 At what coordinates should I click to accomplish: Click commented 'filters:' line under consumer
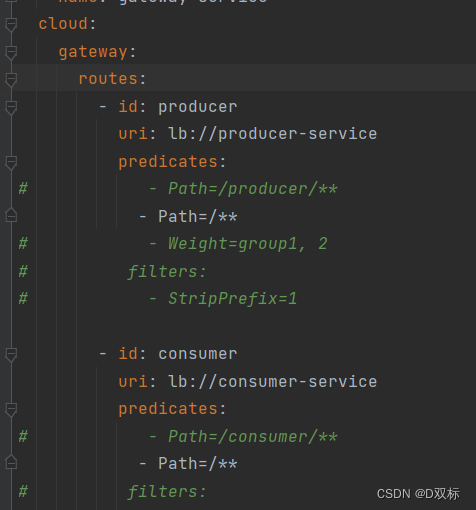167,492
